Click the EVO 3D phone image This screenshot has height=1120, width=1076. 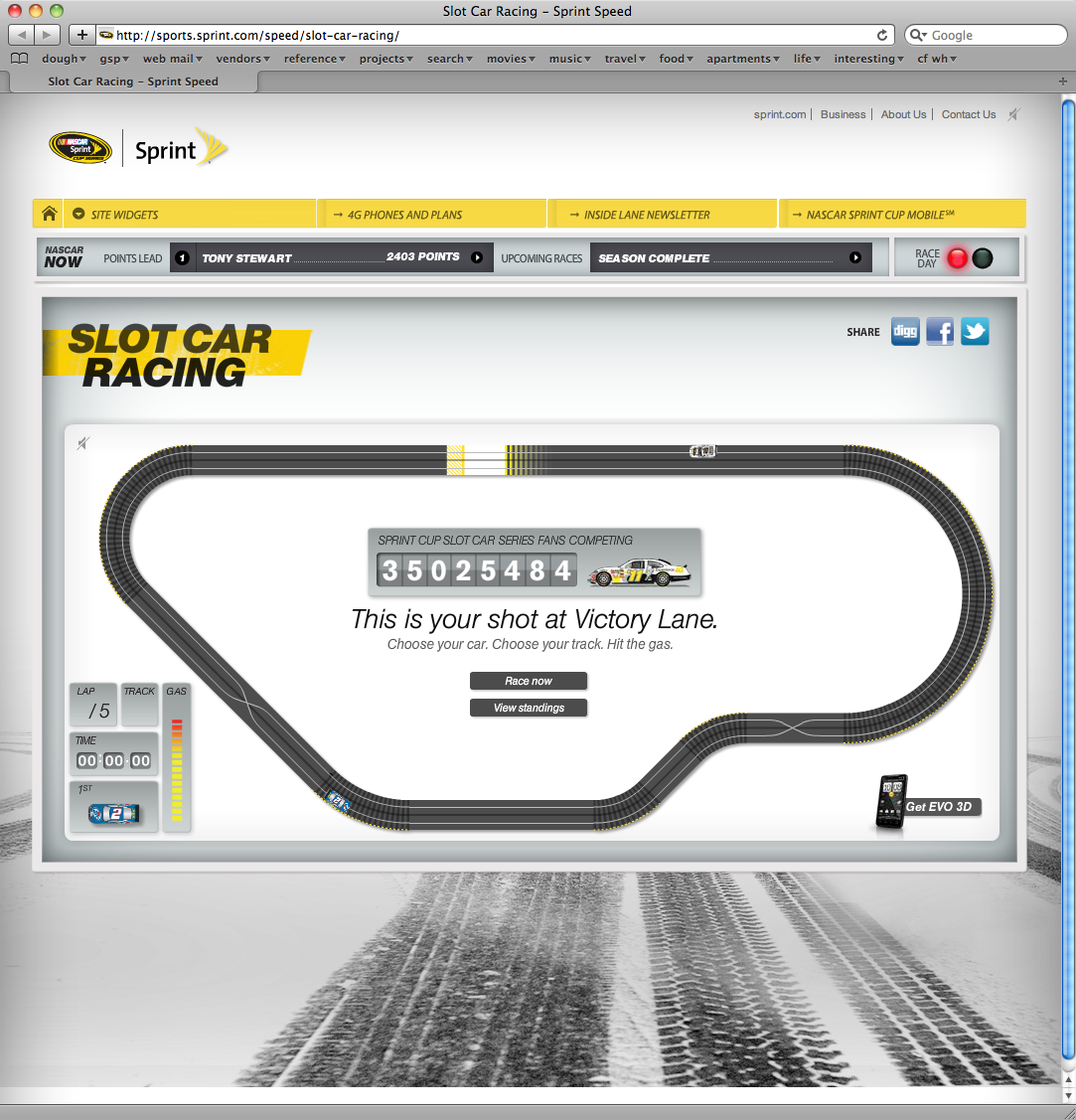(891, 801)
